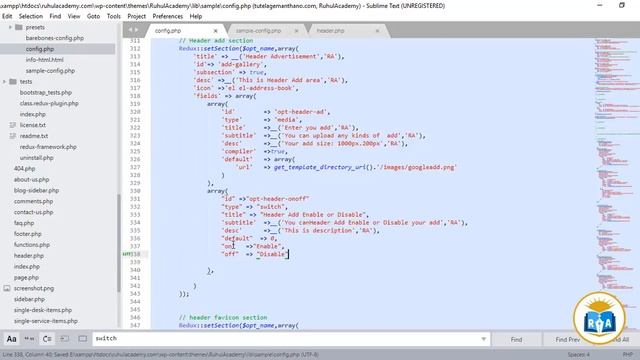Open header.php in the sidebar

[29, 256]
